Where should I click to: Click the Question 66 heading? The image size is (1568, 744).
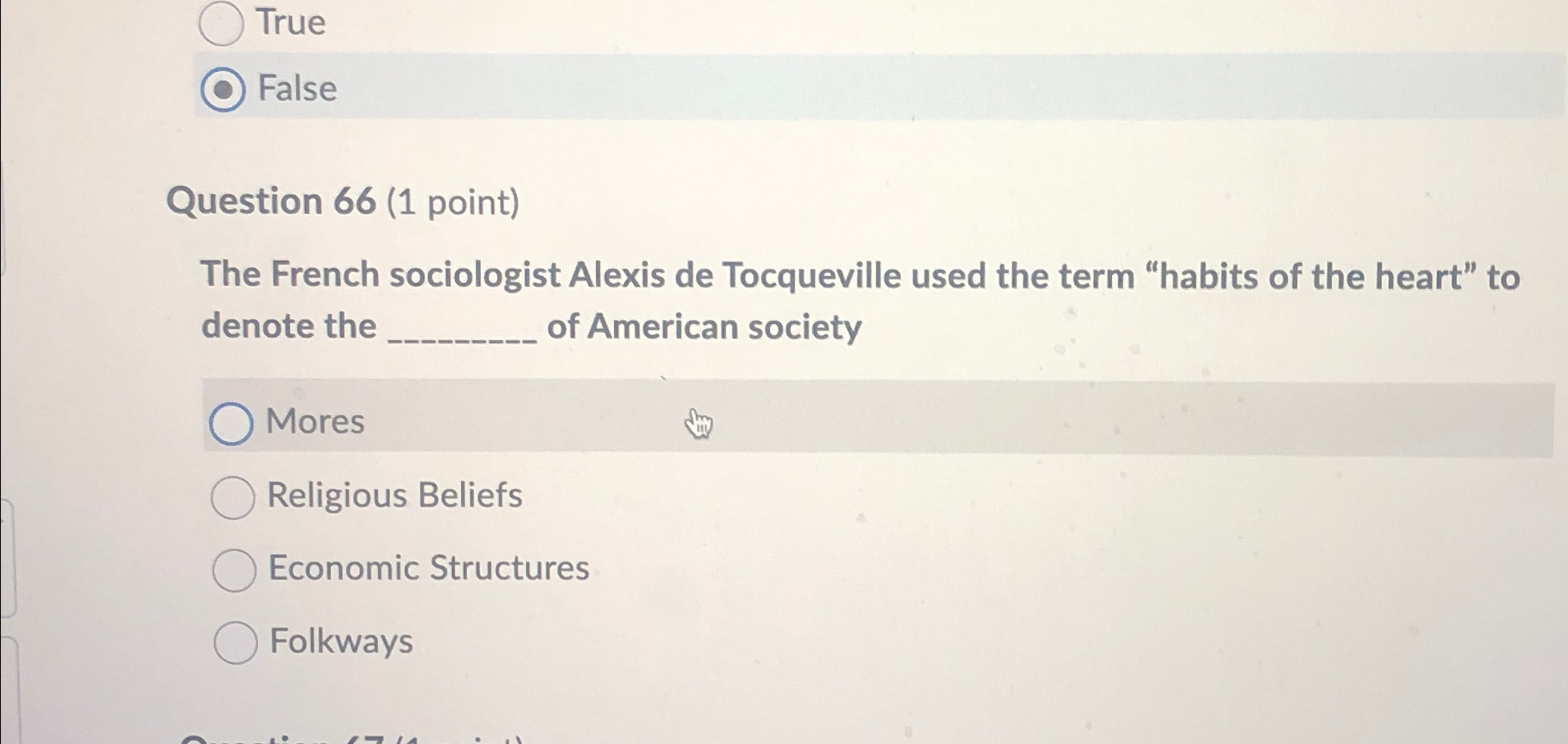click(x=344, y=201)
